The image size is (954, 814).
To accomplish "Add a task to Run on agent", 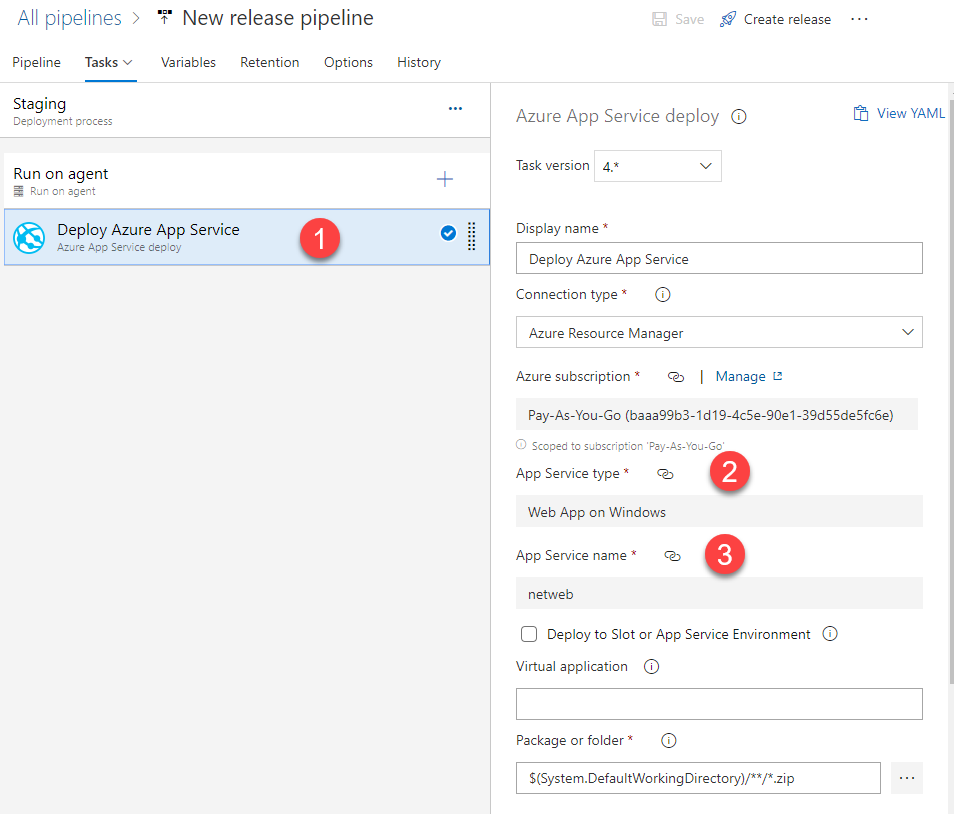I will [x=445, y=179].
